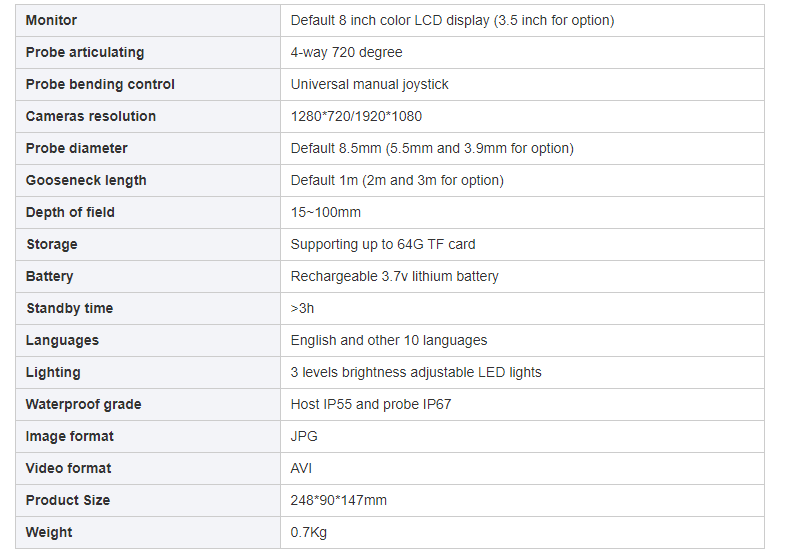Screen dimensions: 800x555
Task: Select the Cameras resolution label
Action: point(91,116)
